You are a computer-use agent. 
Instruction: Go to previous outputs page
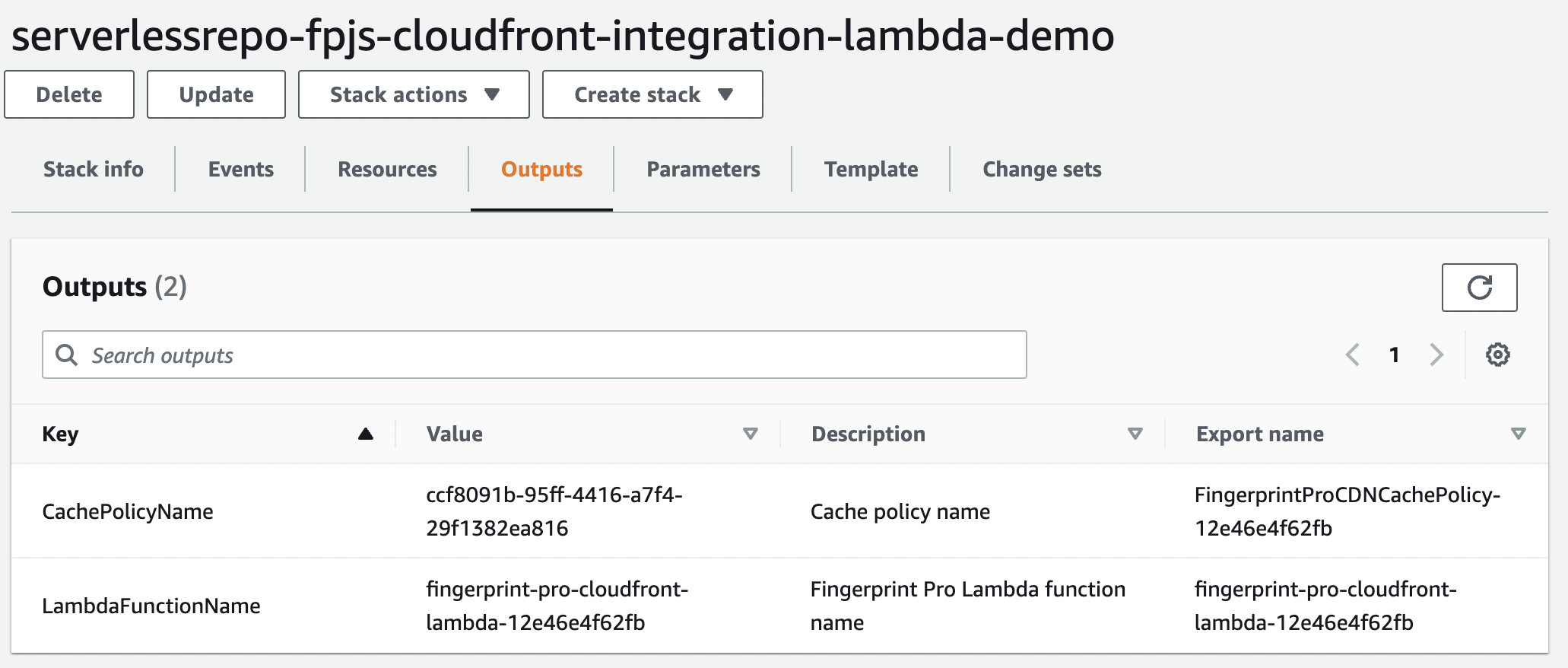[x=1353, y=355]
